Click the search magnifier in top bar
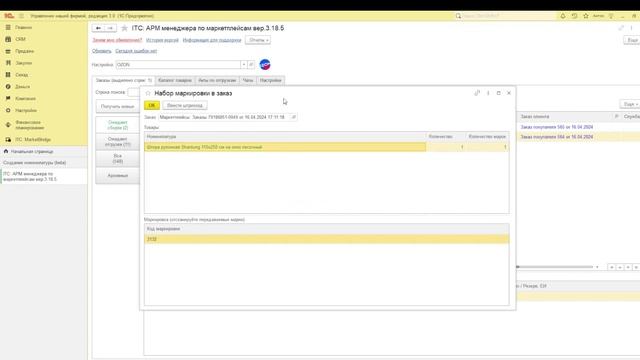 458,16
